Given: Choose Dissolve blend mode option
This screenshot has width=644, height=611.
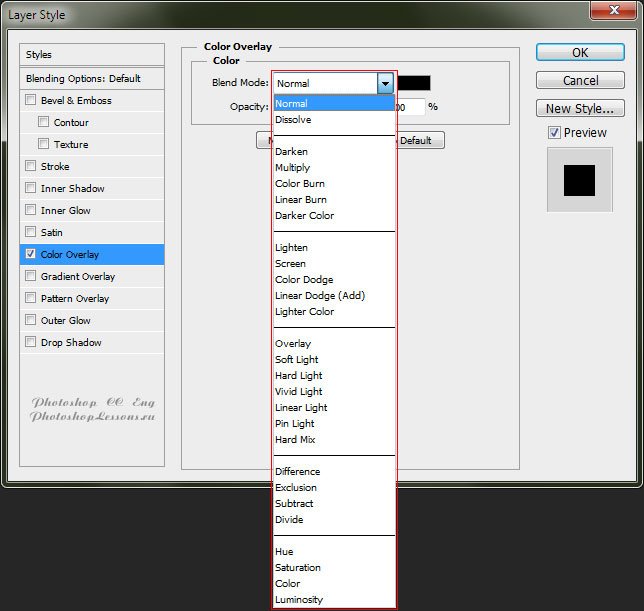Looking at the screenshot, I should tap(293, 120).
